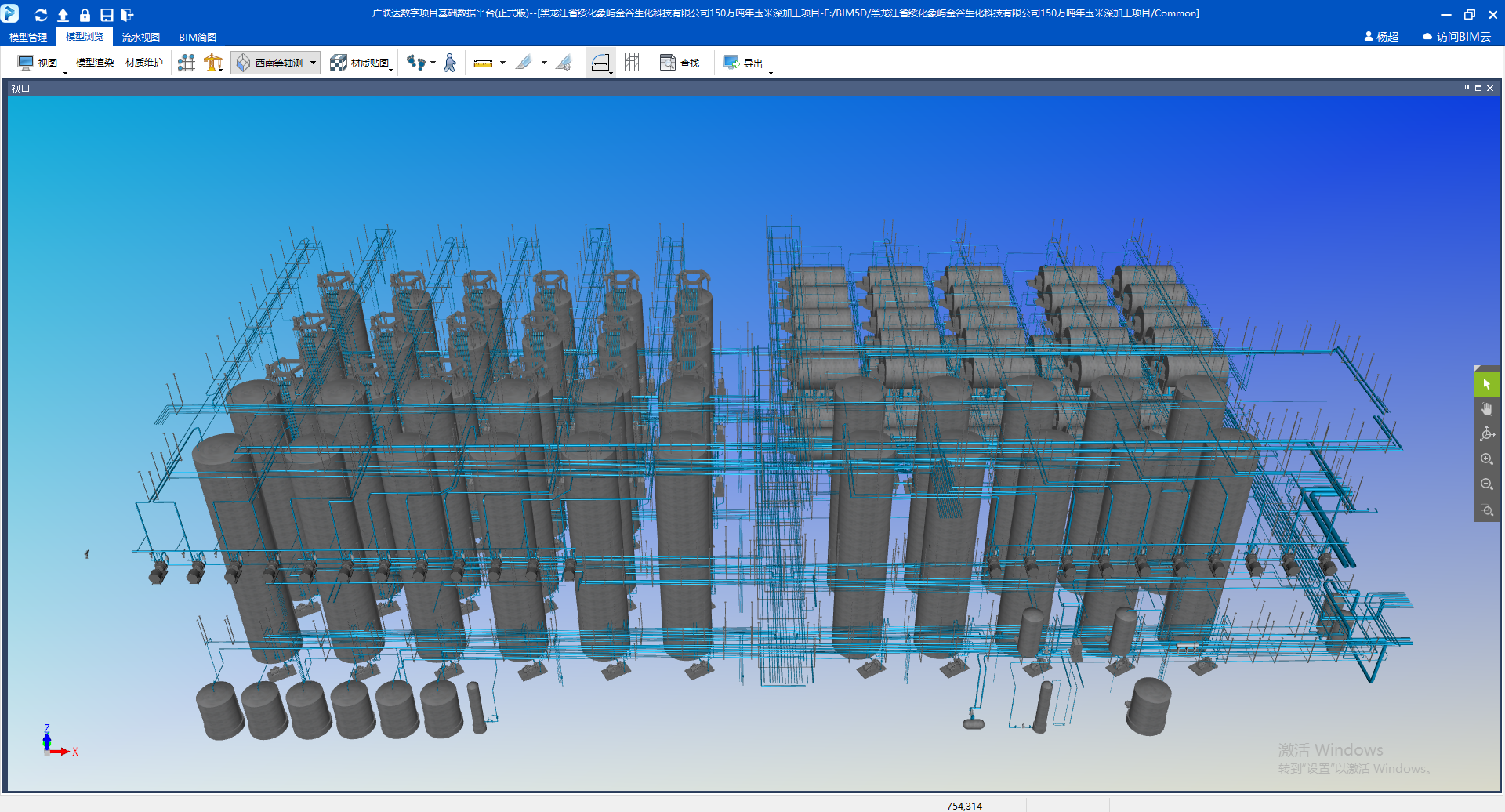
Task: Click 访问BIM云 cloud link
Action: [1456, 37]
